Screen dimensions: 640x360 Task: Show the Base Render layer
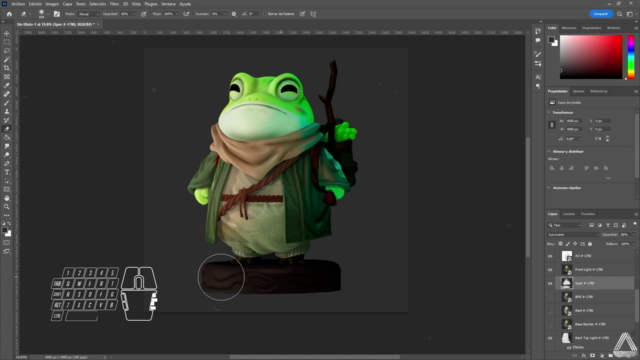point(550,324)
